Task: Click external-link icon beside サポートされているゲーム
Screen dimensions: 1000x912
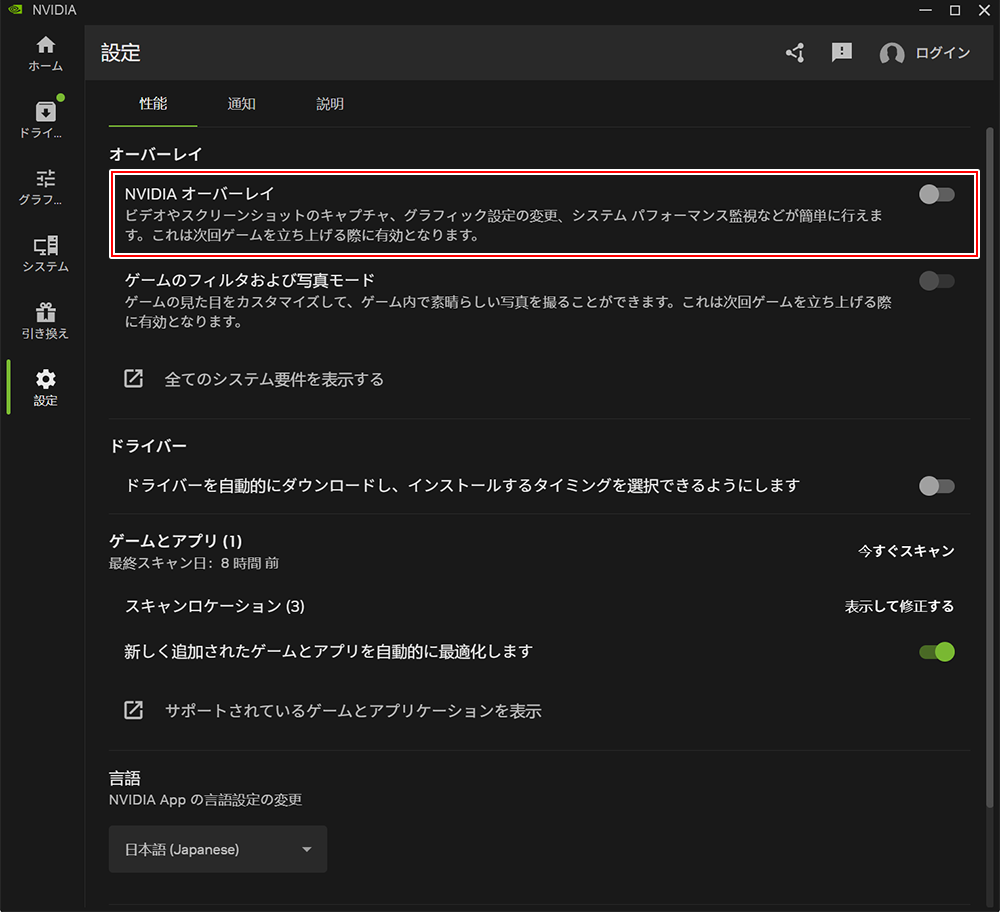Action: click(133, 710)
